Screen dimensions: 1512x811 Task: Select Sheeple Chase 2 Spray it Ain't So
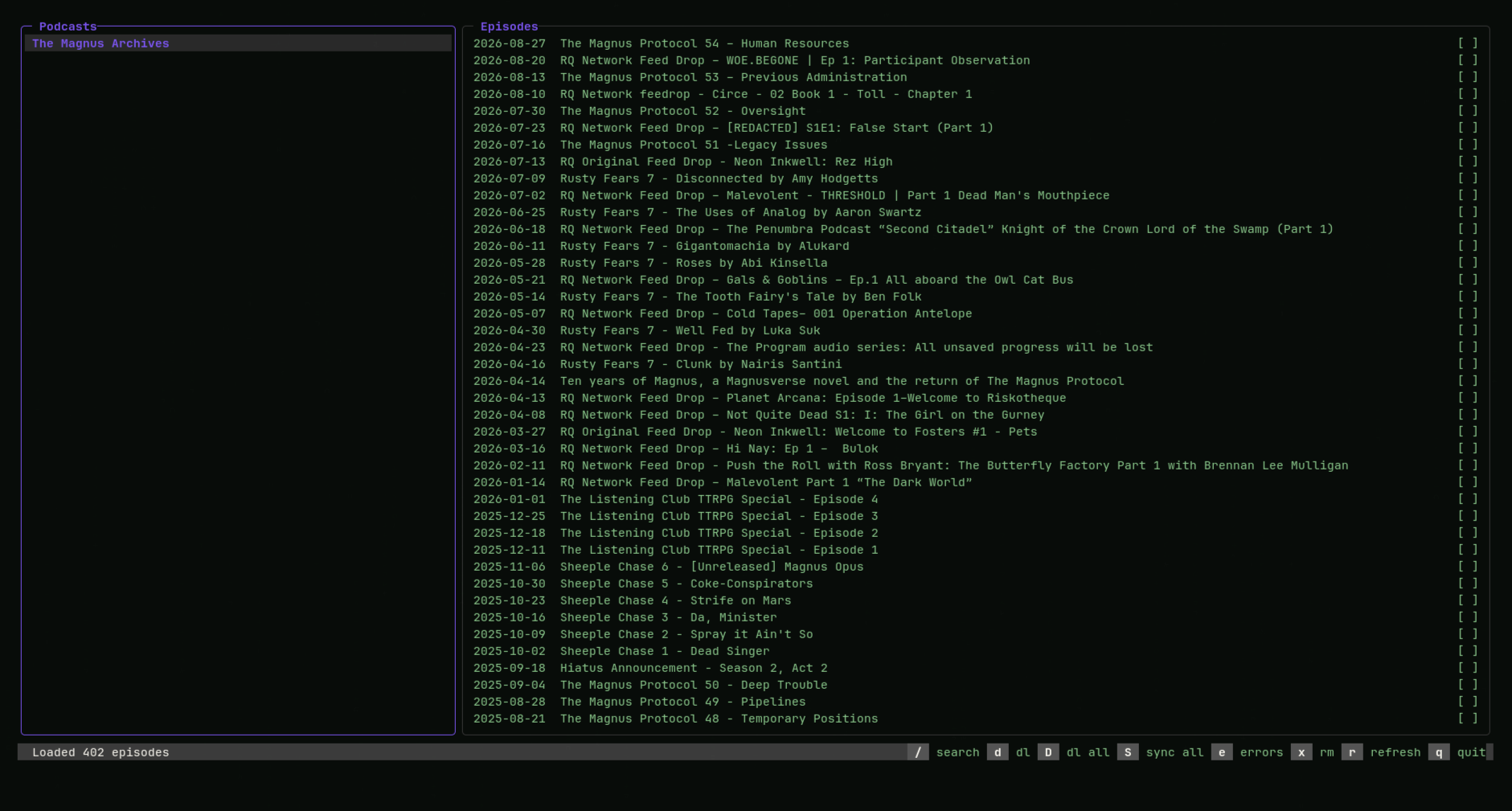[x=976, y=634]
